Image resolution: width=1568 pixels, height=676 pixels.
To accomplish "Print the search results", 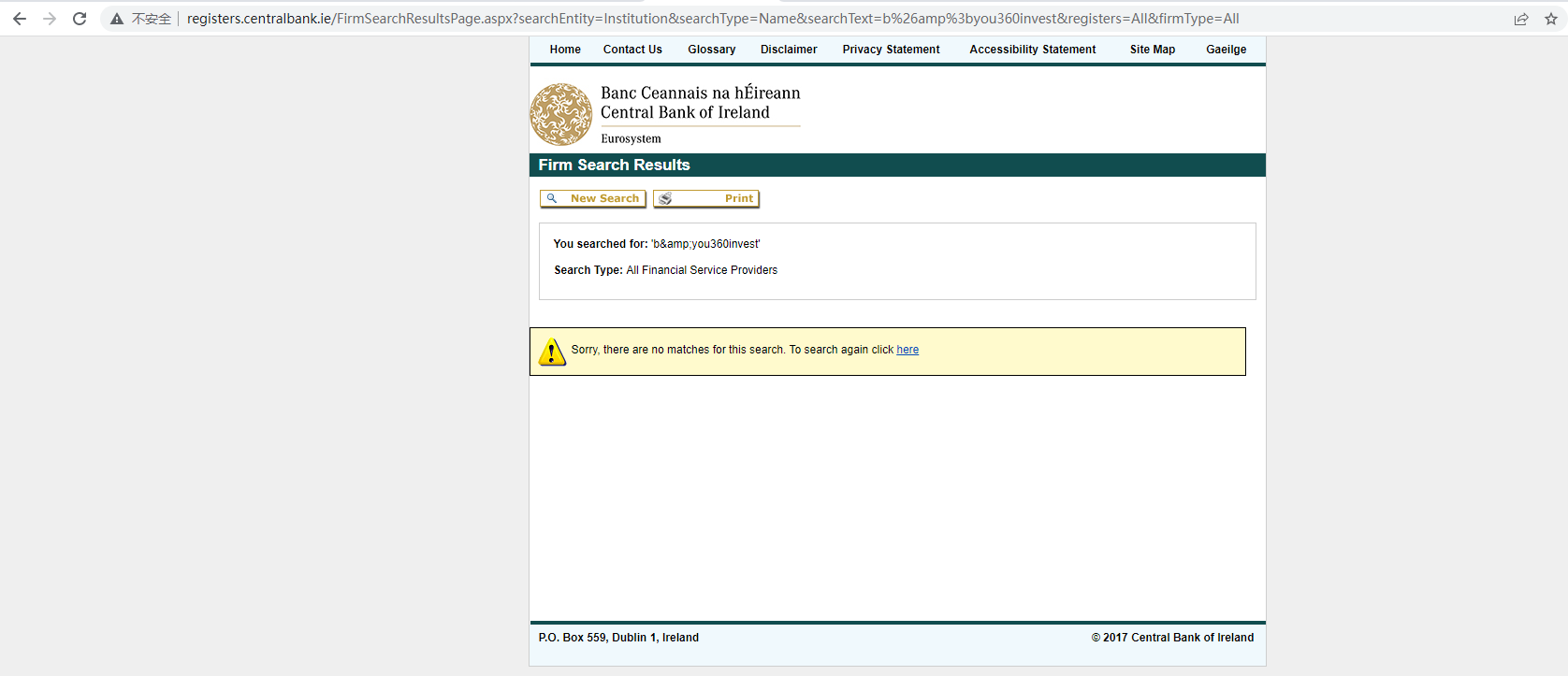I will 706,198.
